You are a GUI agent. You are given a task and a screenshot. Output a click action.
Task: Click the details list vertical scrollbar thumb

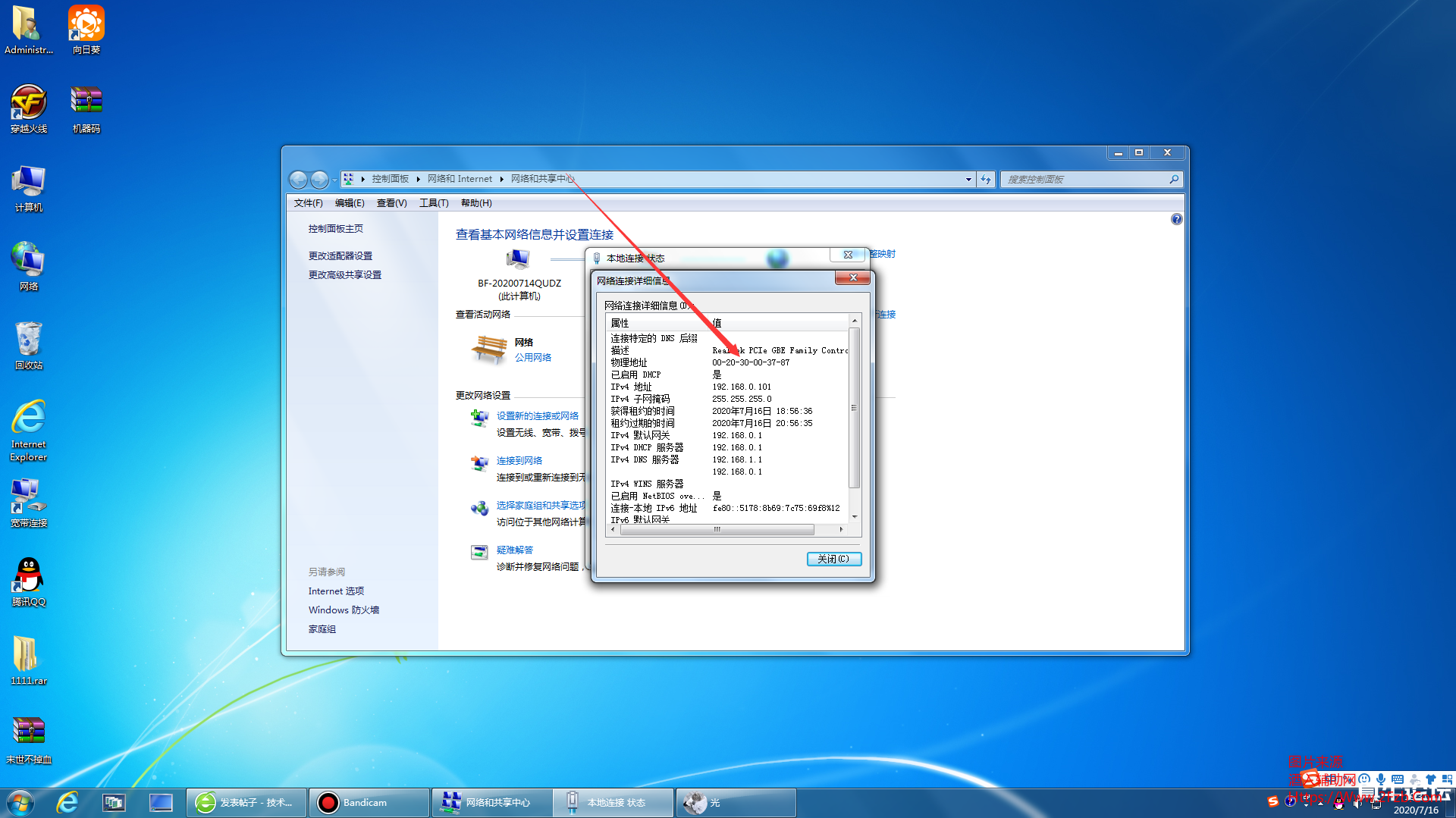coord(854,408)
